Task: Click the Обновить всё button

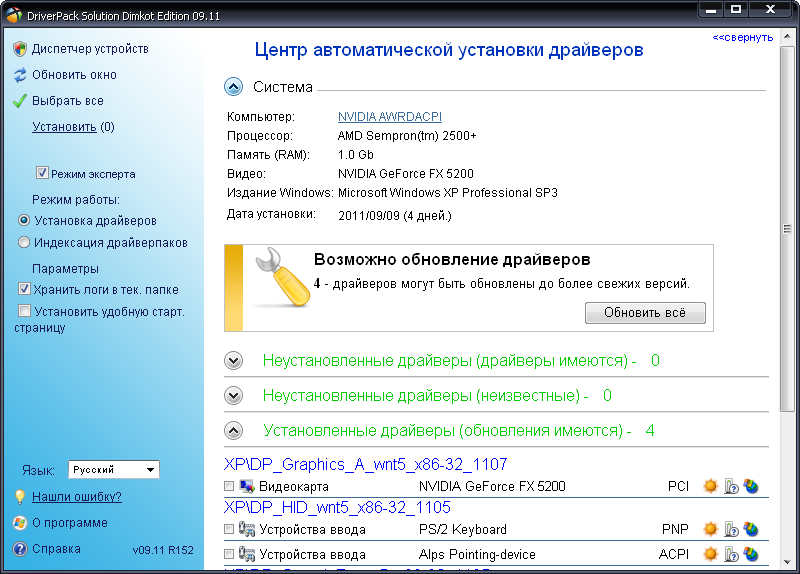Action: [x=645, y=313]
